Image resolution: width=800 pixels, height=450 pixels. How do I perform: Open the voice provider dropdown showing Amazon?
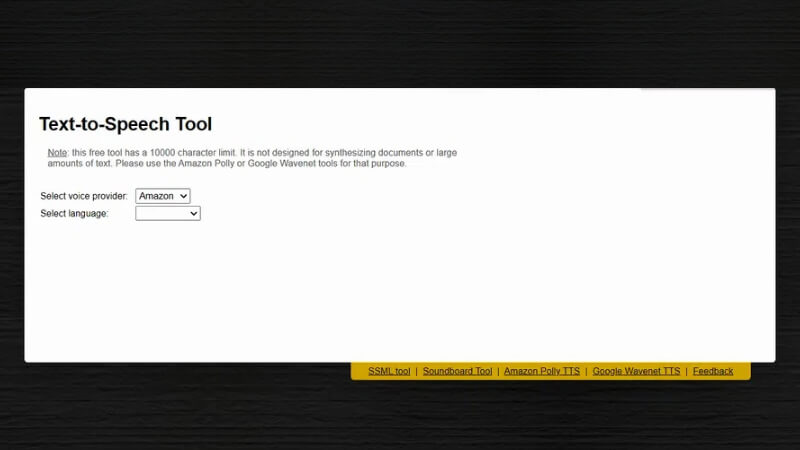pos(163,196)
